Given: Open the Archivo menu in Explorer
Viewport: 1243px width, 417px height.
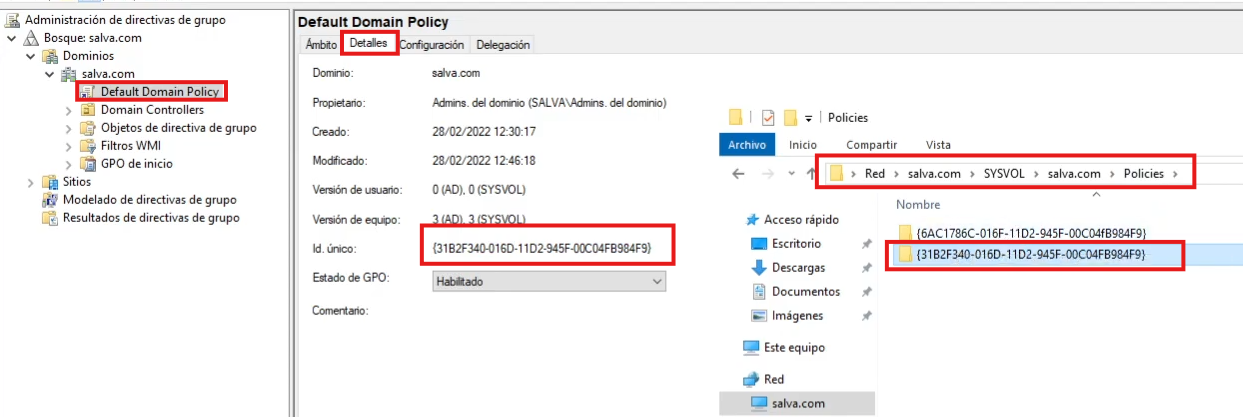Looking at the screenshot, I should [746, 145].
